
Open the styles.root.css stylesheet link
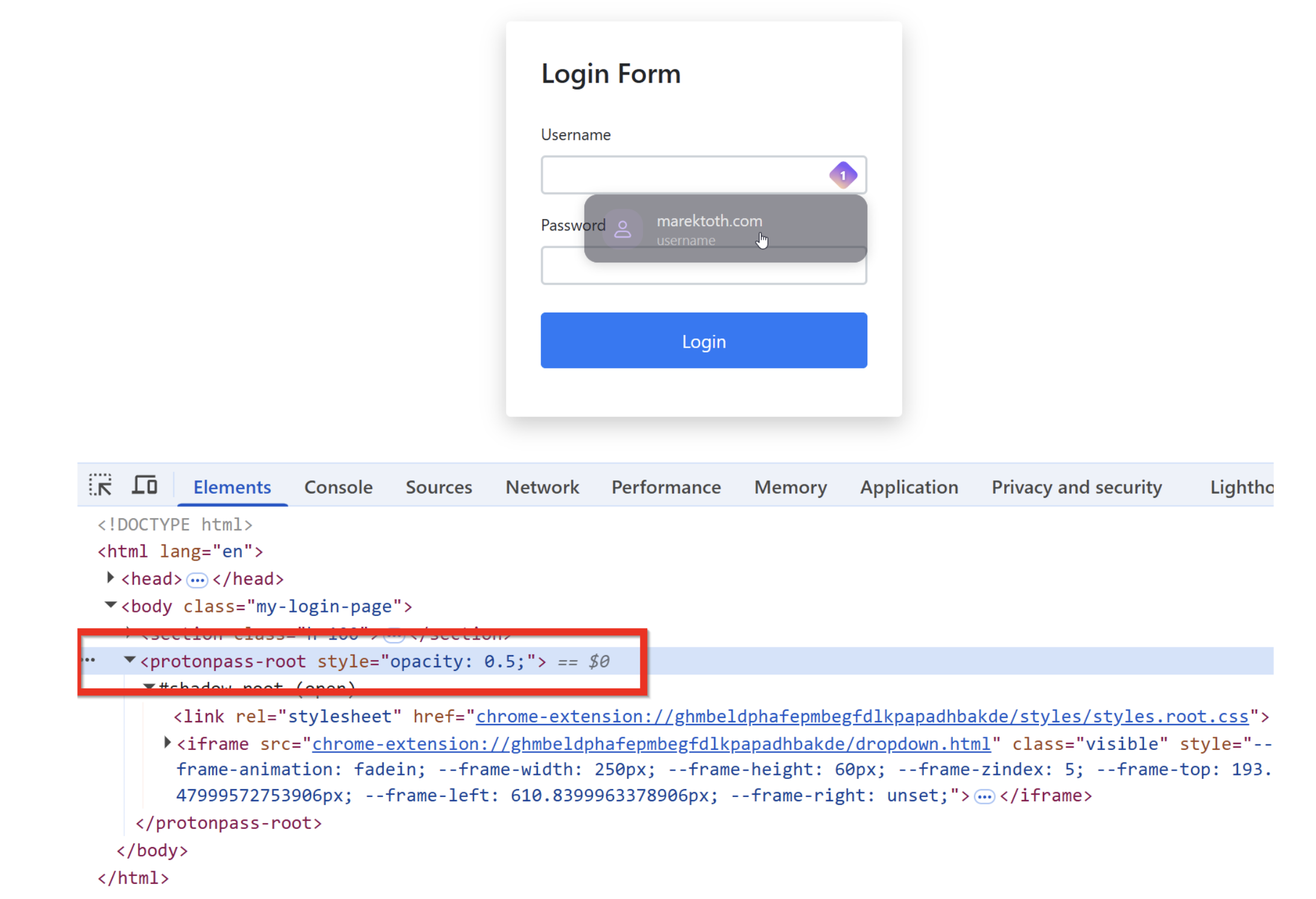pyautogui.click(x=862, y=717)
